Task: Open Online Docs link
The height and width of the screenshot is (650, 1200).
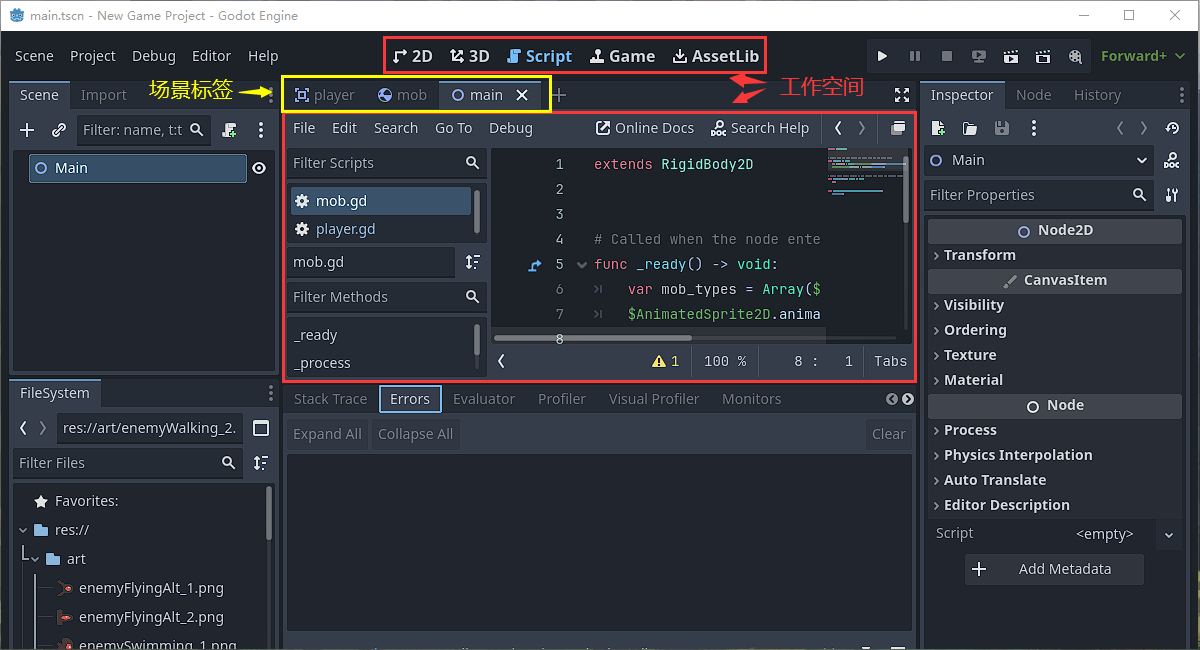Action: point(645,128)
